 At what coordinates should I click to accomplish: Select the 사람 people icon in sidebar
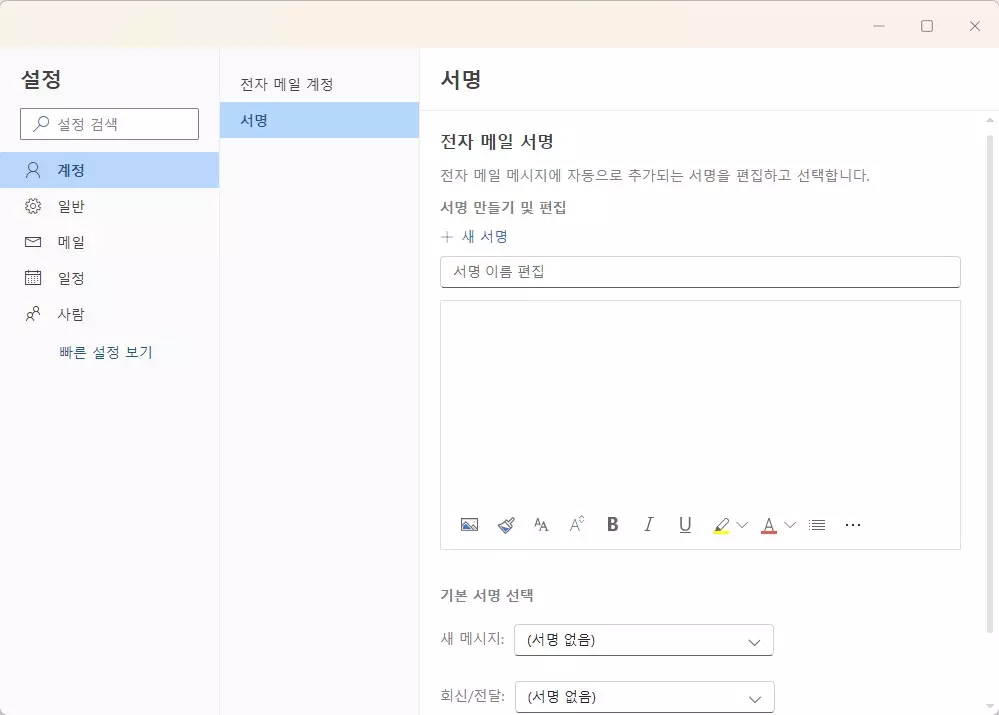click(33, 313)
